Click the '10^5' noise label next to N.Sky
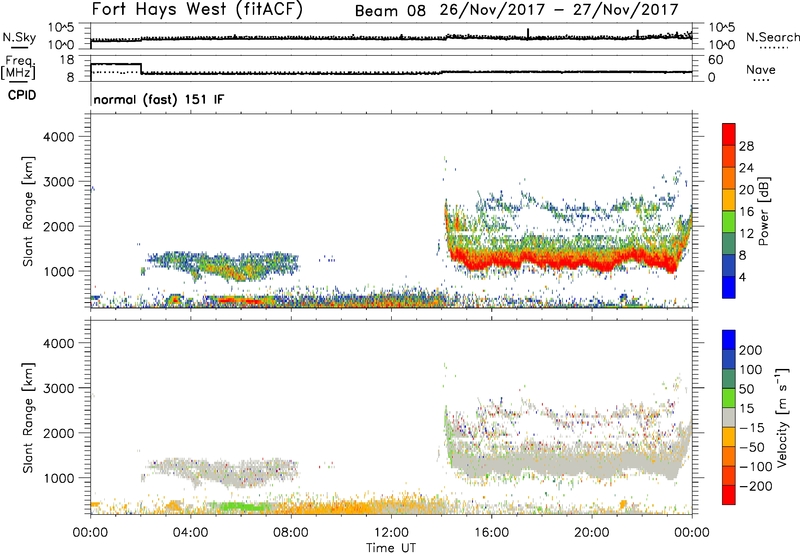The height and width of the screenshot is (554, 800). pyautogui.click(x=61, y=28)
